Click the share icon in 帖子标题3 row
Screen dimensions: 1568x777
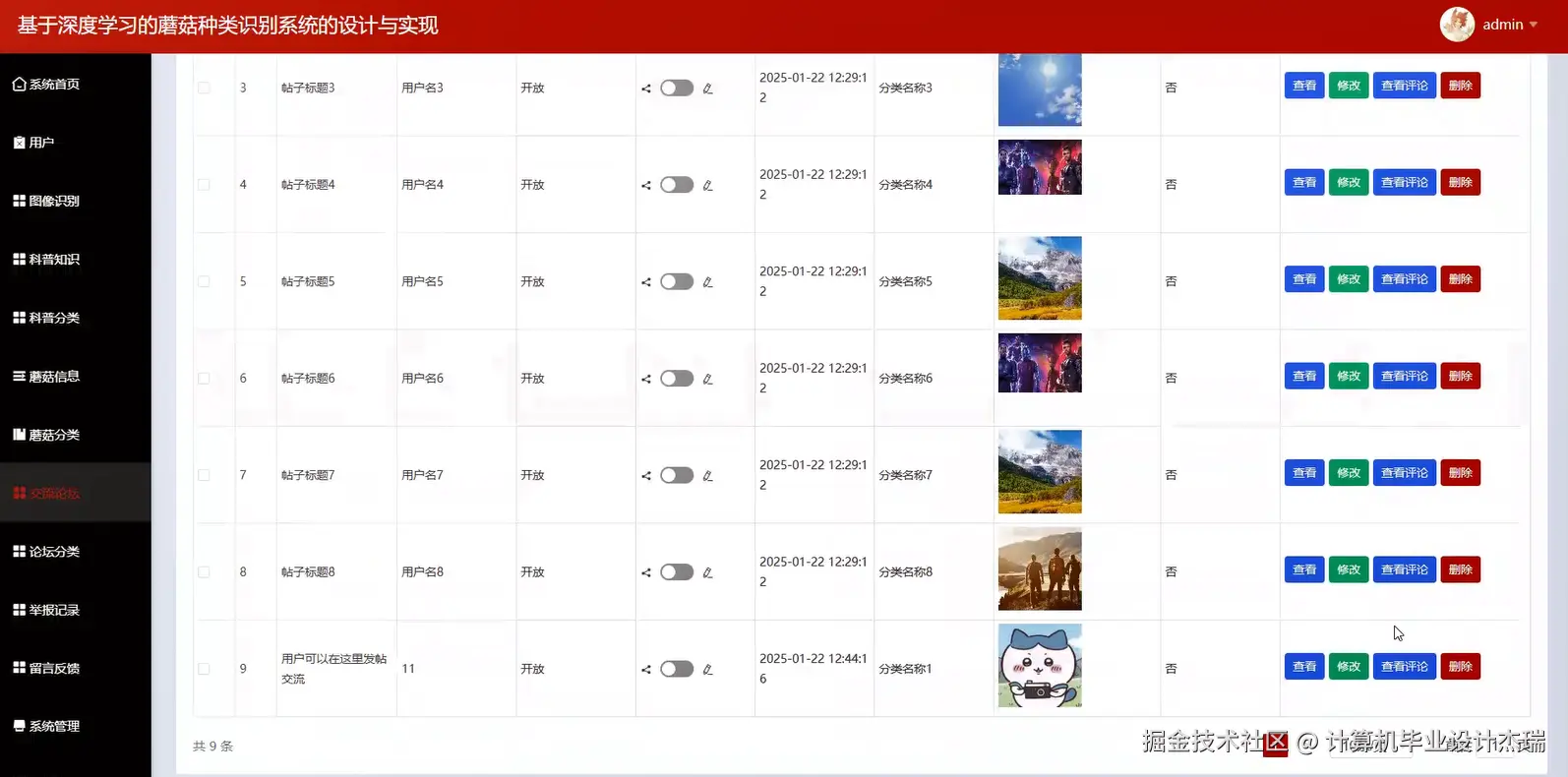click(646, 89)
